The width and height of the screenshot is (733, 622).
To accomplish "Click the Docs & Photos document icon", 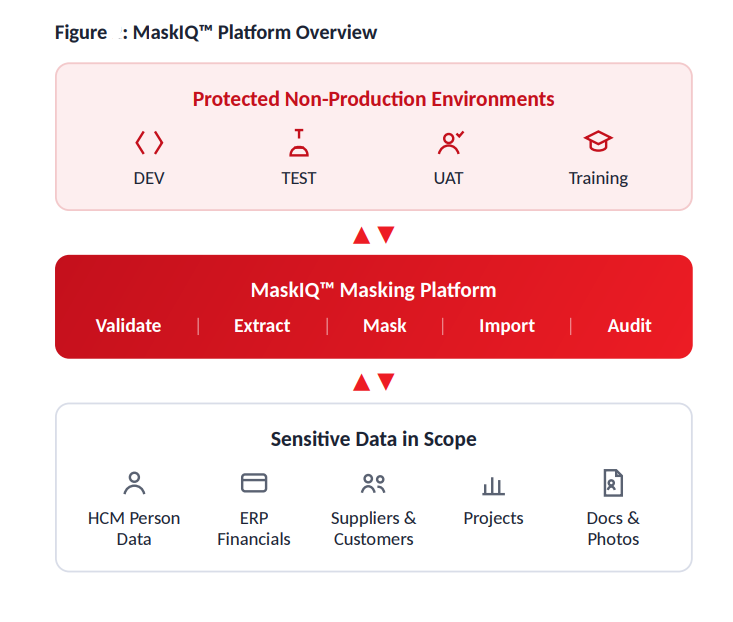I will pyautogui.click(x=613, y=483).
